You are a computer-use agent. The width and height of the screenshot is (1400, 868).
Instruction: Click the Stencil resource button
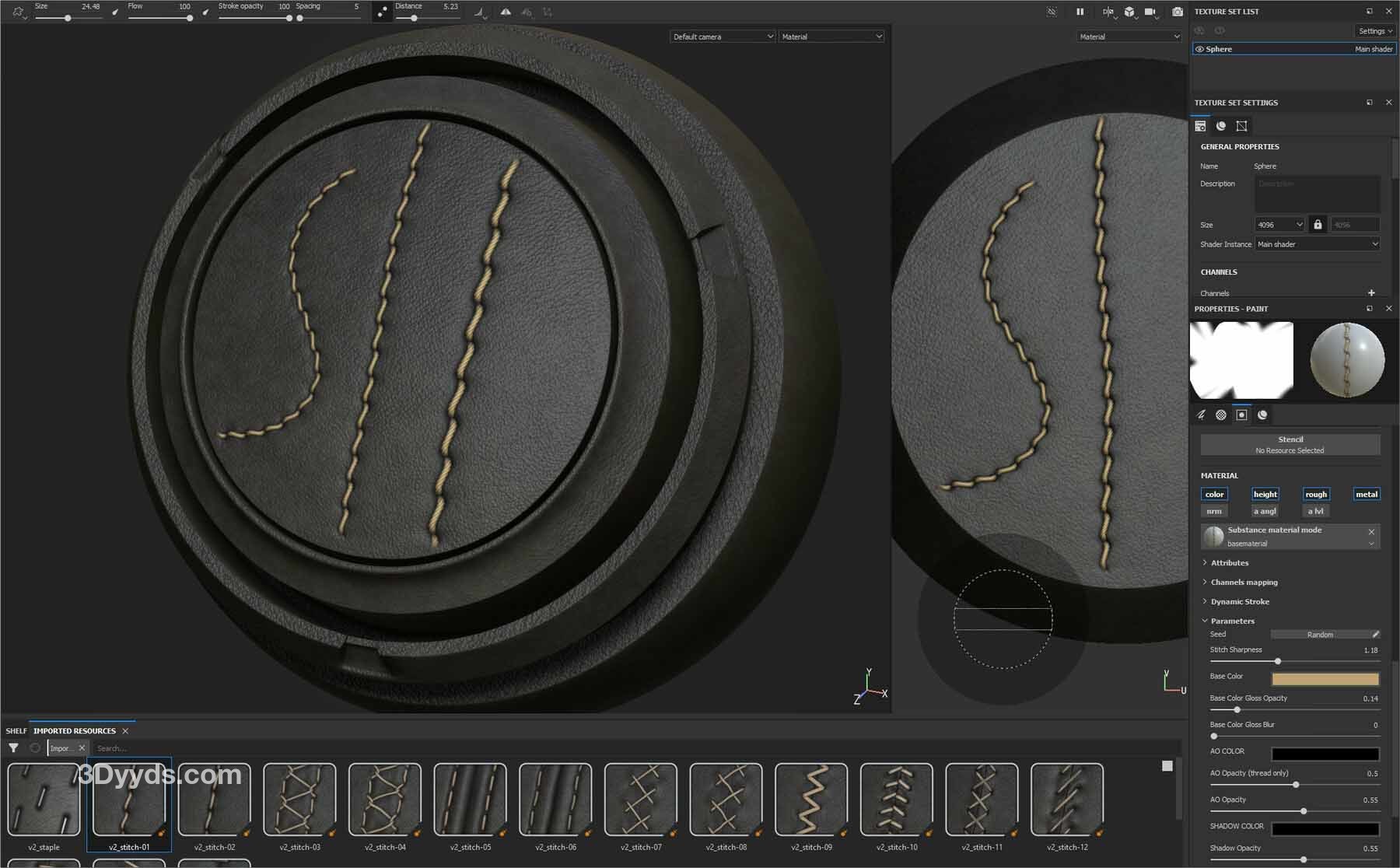(1290, 444)
